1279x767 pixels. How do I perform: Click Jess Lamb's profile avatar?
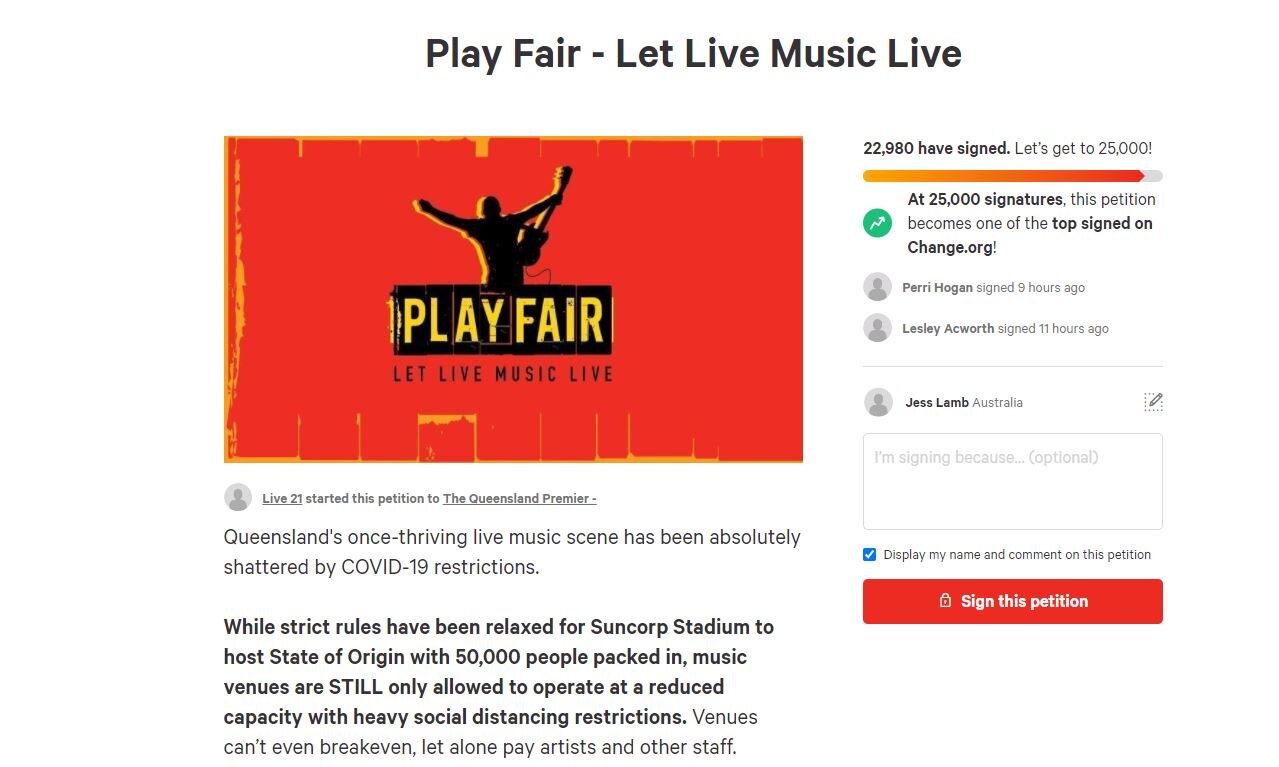[878, 402]
